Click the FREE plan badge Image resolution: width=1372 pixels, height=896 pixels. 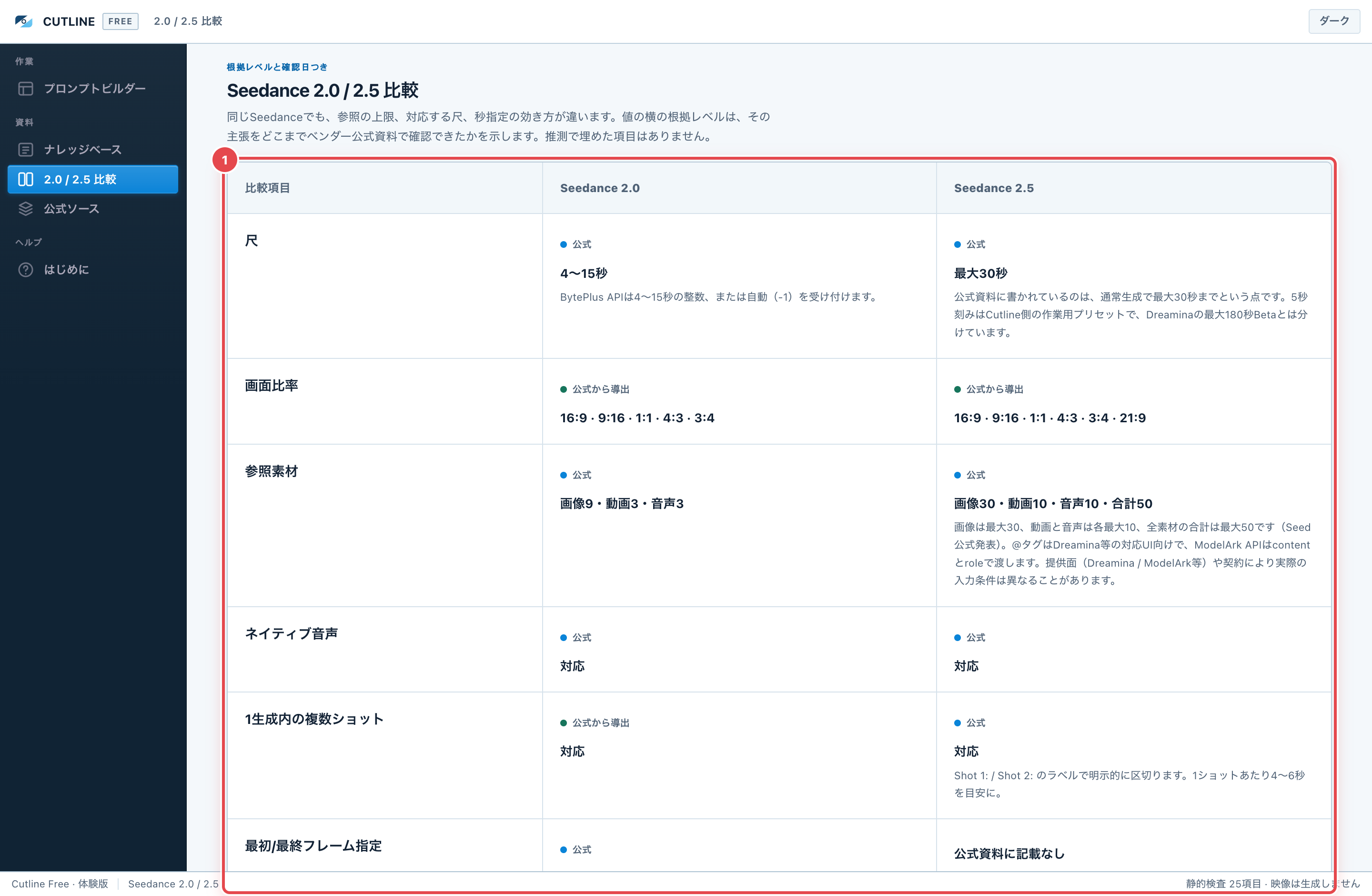tap(121, 21)
